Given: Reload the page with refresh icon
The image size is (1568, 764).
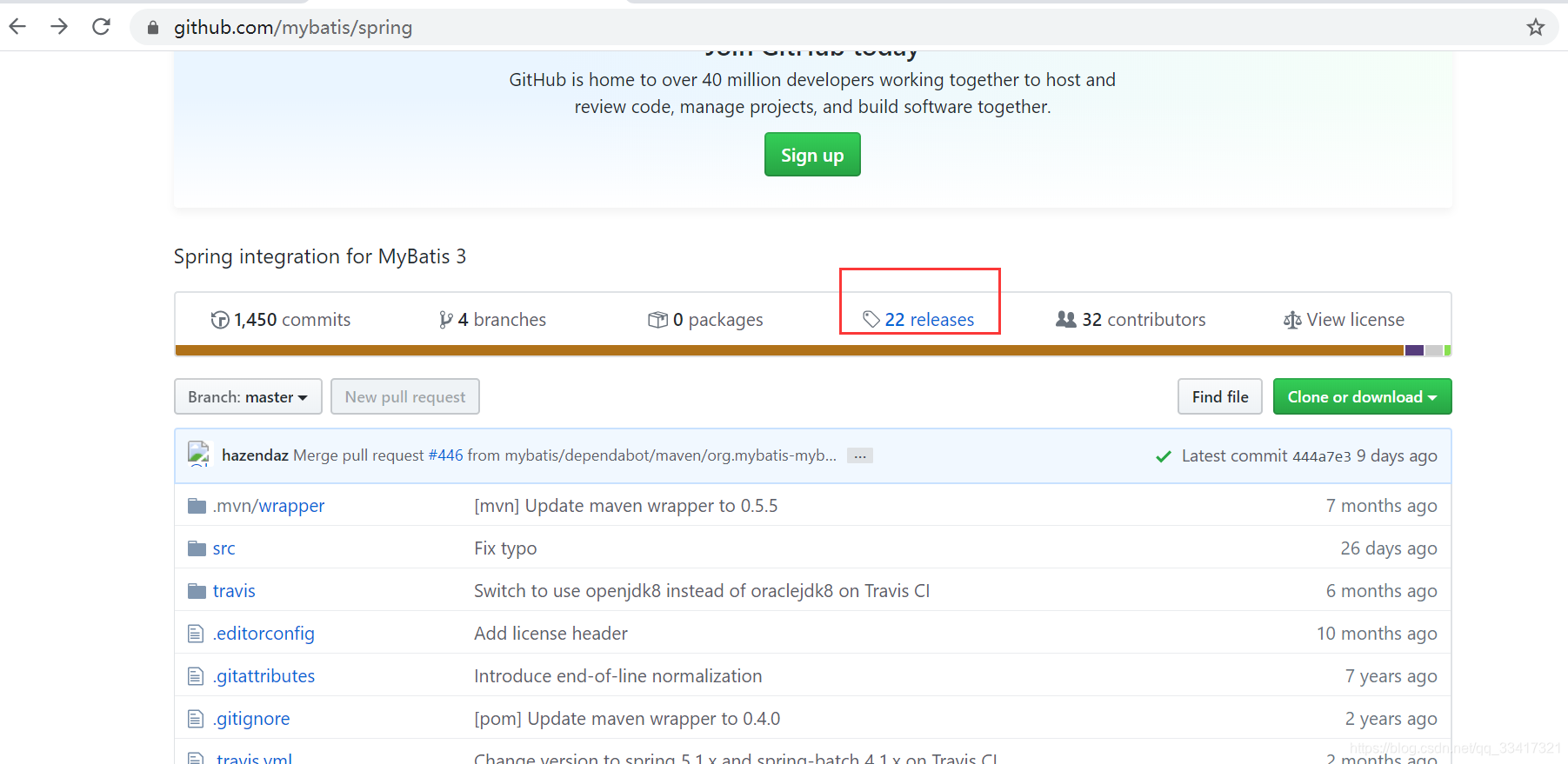Looking at the screenshot, I should pos(101,27).
